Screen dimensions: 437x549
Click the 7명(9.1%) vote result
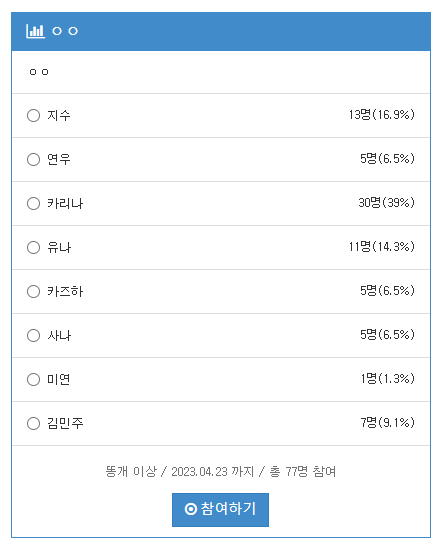pos(388,423)
